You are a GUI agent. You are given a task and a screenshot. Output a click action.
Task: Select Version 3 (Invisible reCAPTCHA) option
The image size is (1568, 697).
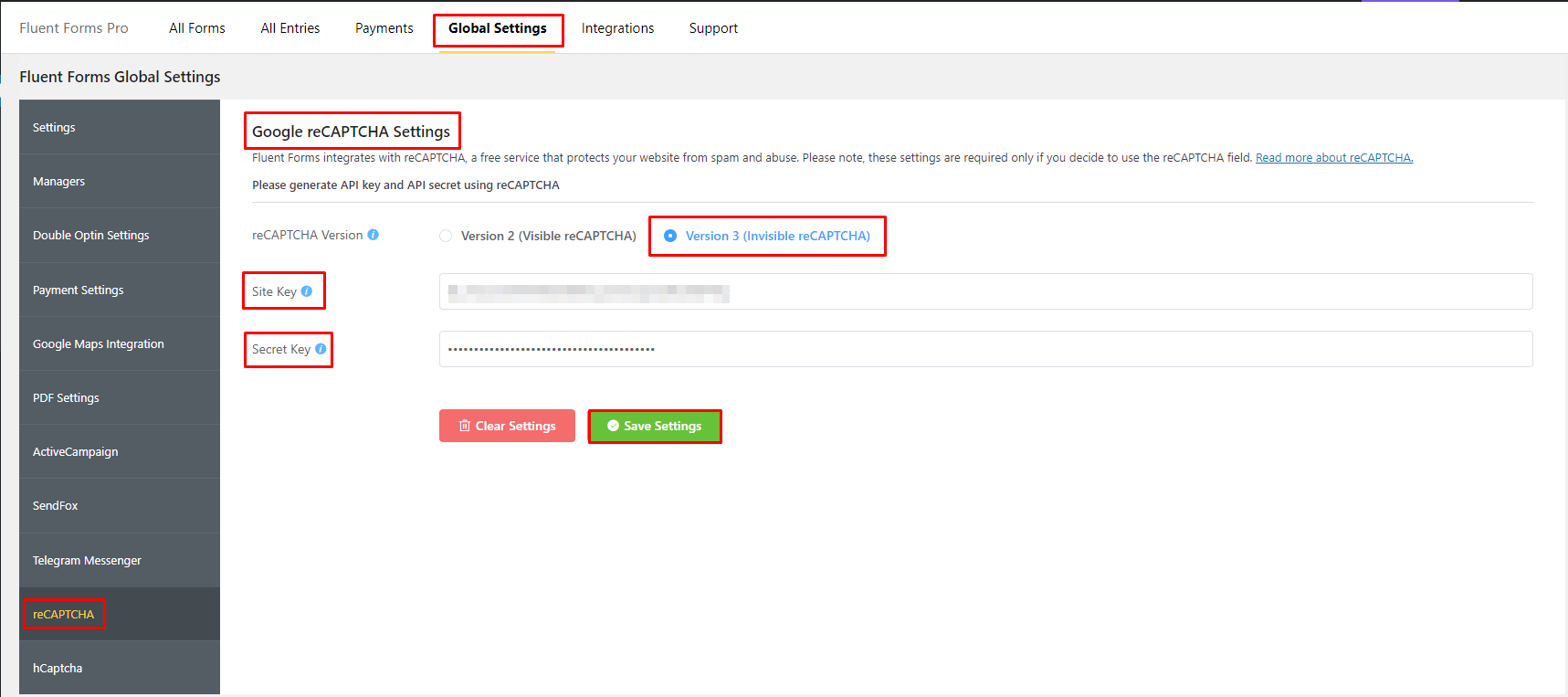pyautogui.click(x=670, y=236)
